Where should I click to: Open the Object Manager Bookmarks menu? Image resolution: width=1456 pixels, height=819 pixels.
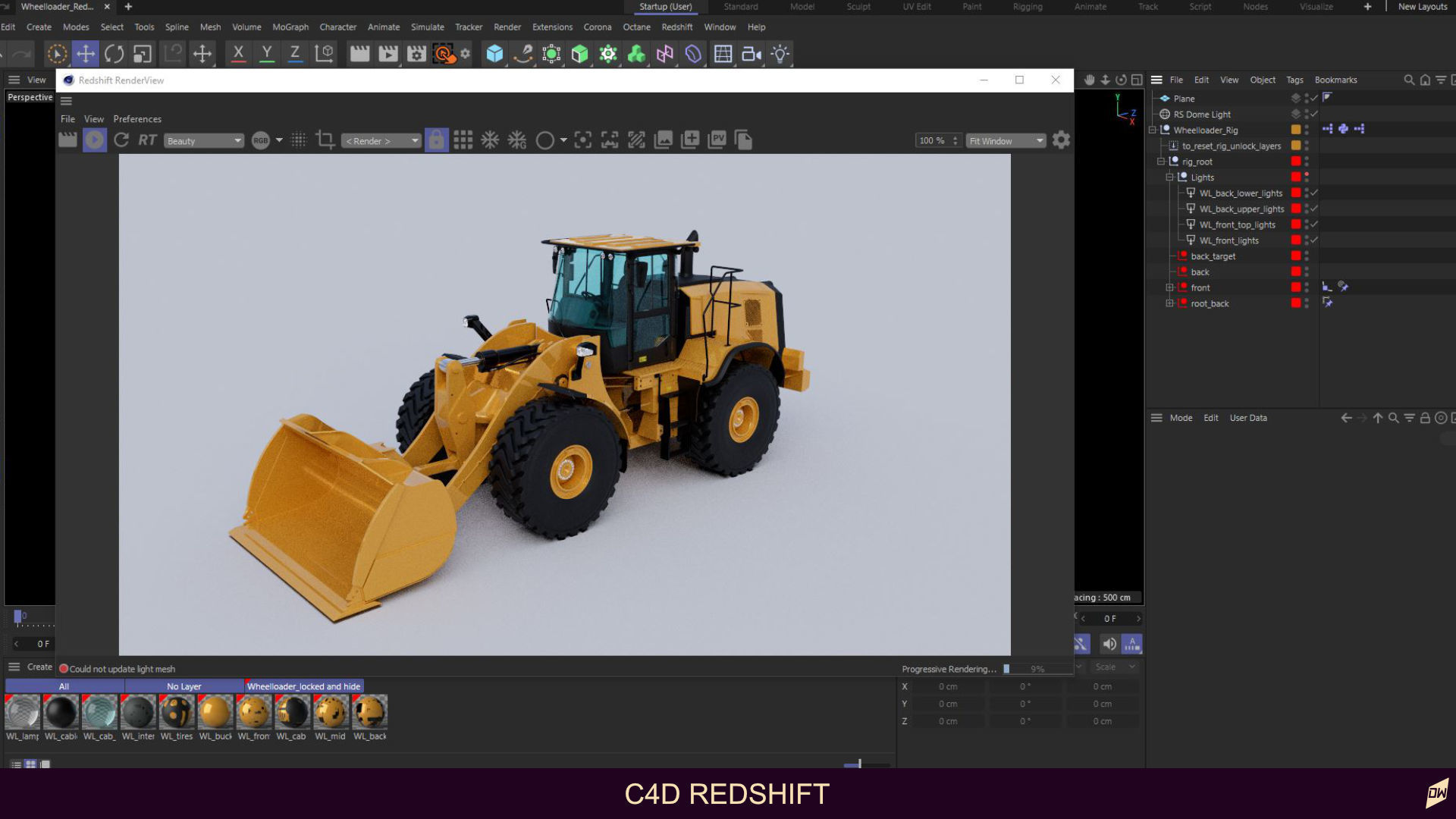1335,80
